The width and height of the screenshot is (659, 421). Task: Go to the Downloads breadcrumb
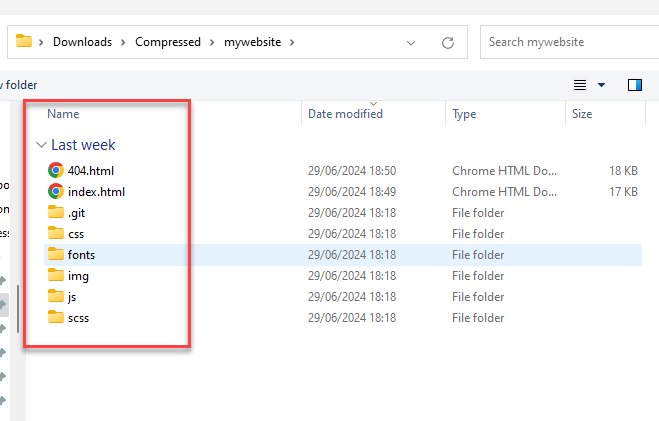[82, 42]
